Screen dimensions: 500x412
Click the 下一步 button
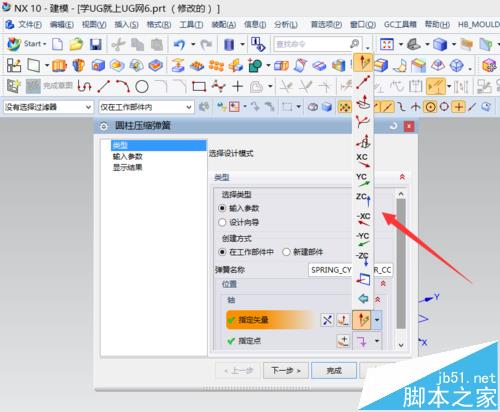(286, 370)
